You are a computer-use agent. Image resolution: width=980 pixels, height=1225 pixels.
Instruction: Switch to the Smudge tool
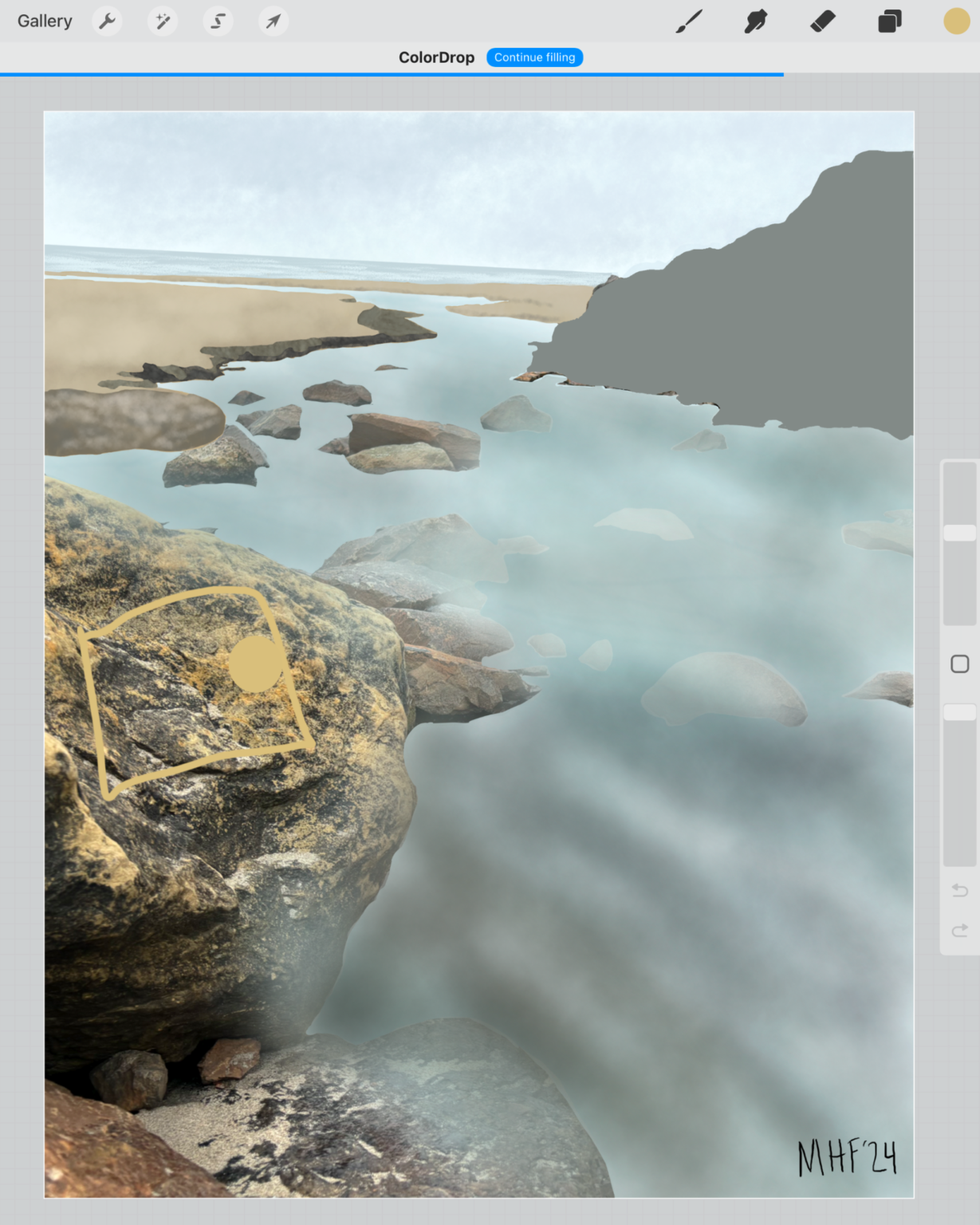[756, 21]
